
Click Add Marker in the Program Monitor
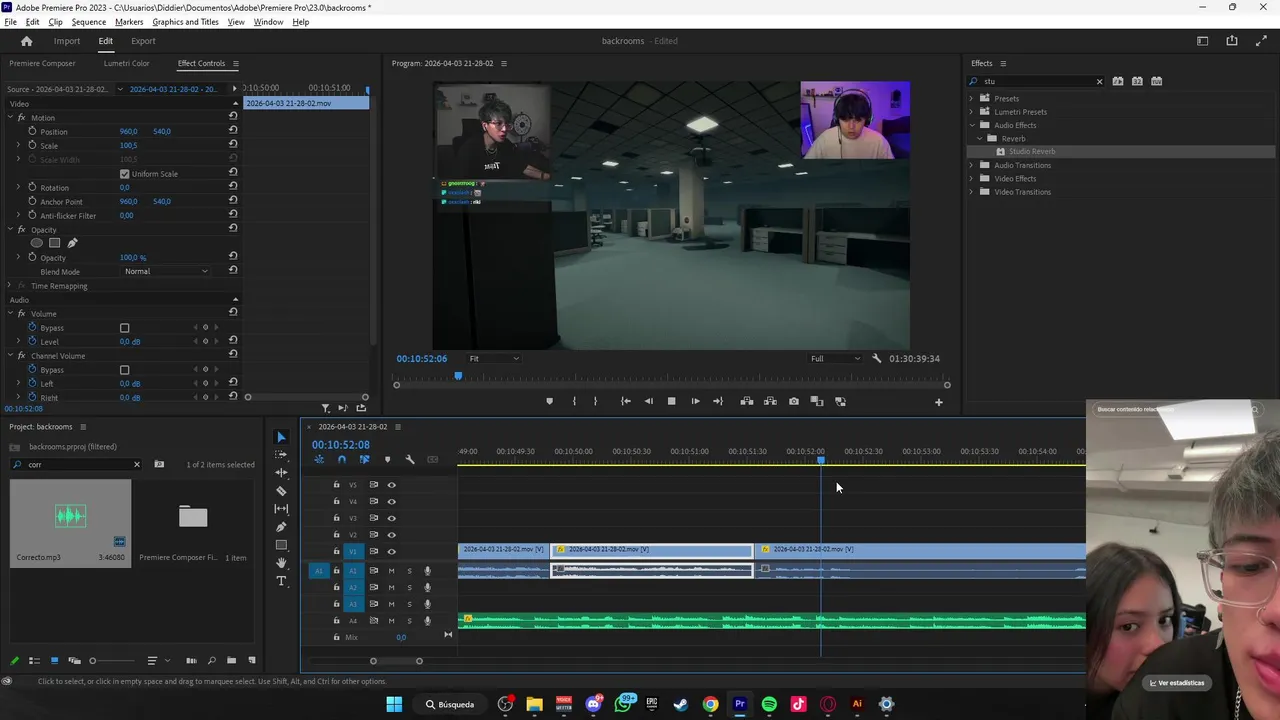point(549,401)
